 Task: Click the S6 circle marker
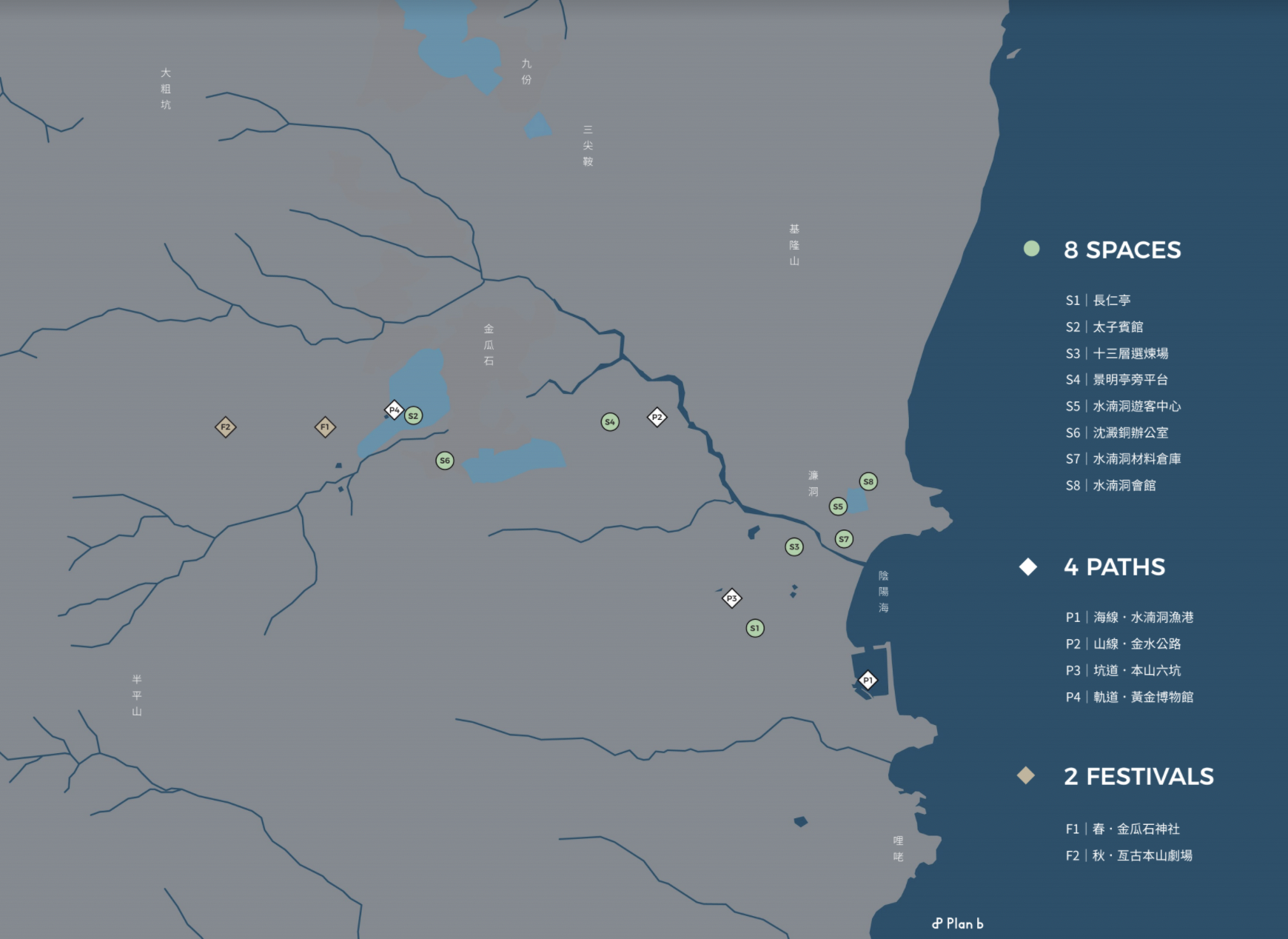[x=445, y=461]
